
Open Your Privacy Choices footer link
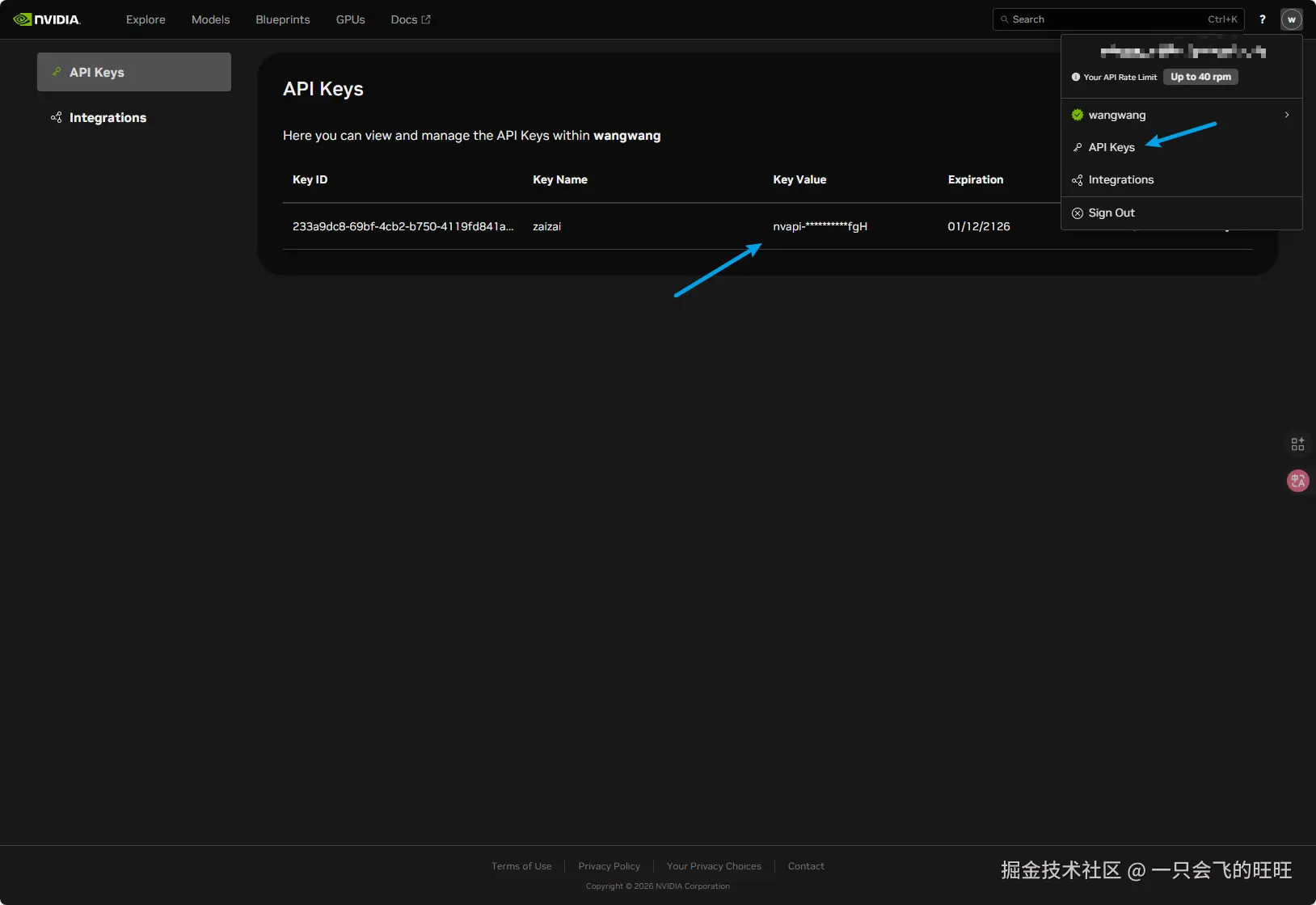click(714, 866)
